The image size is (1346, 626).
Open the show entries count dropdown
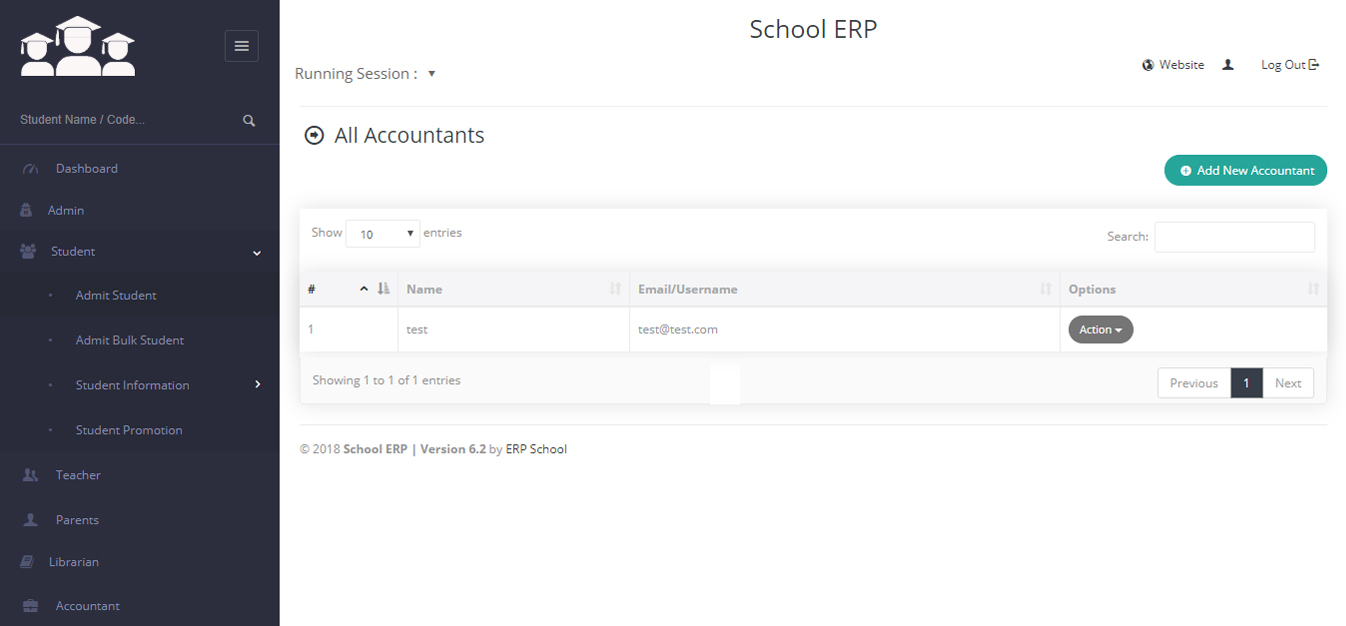[383, 234]
